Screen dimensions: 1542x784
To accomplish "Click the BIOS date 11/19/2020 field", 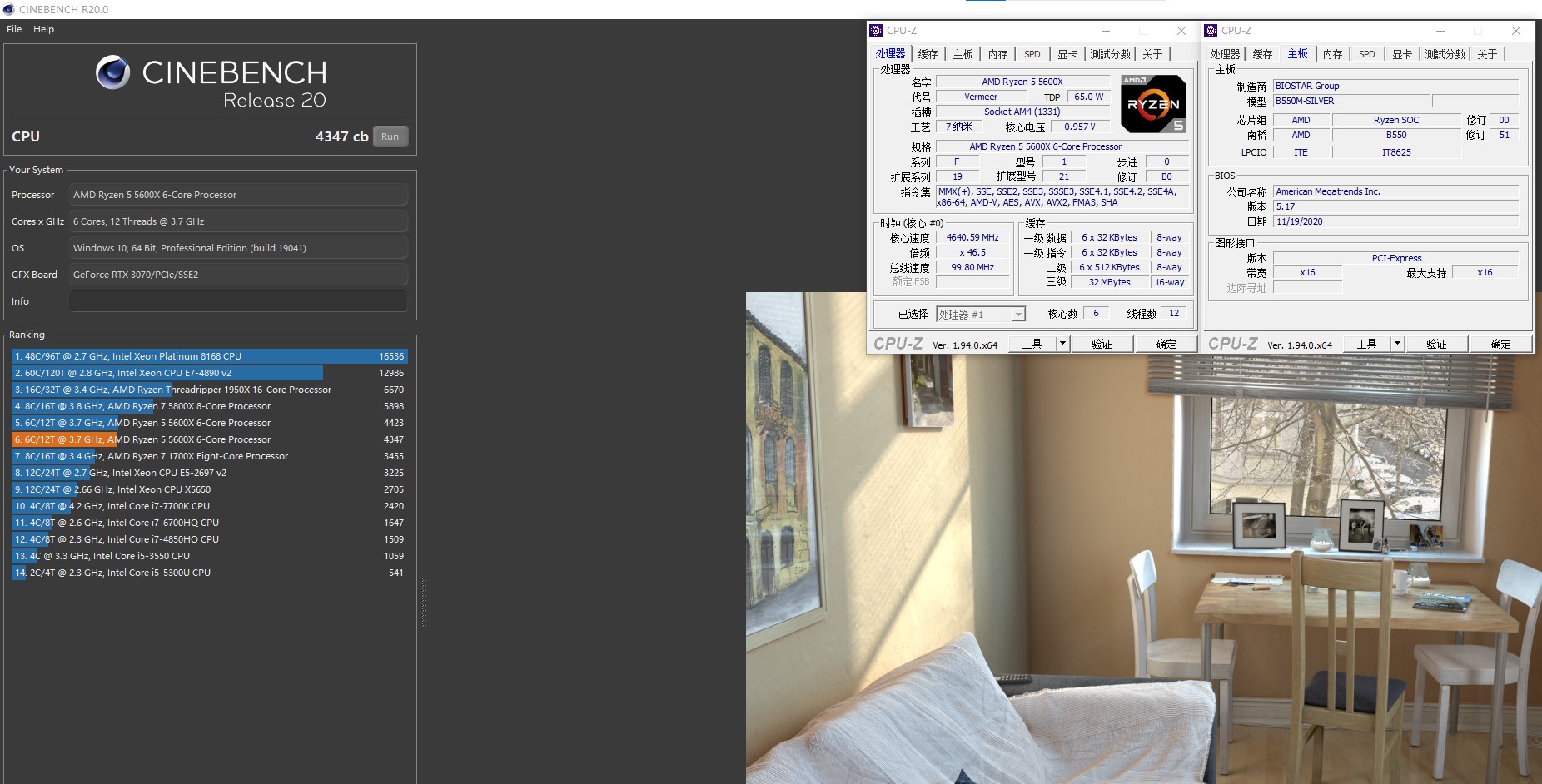I will click(x=1396, y=221).
